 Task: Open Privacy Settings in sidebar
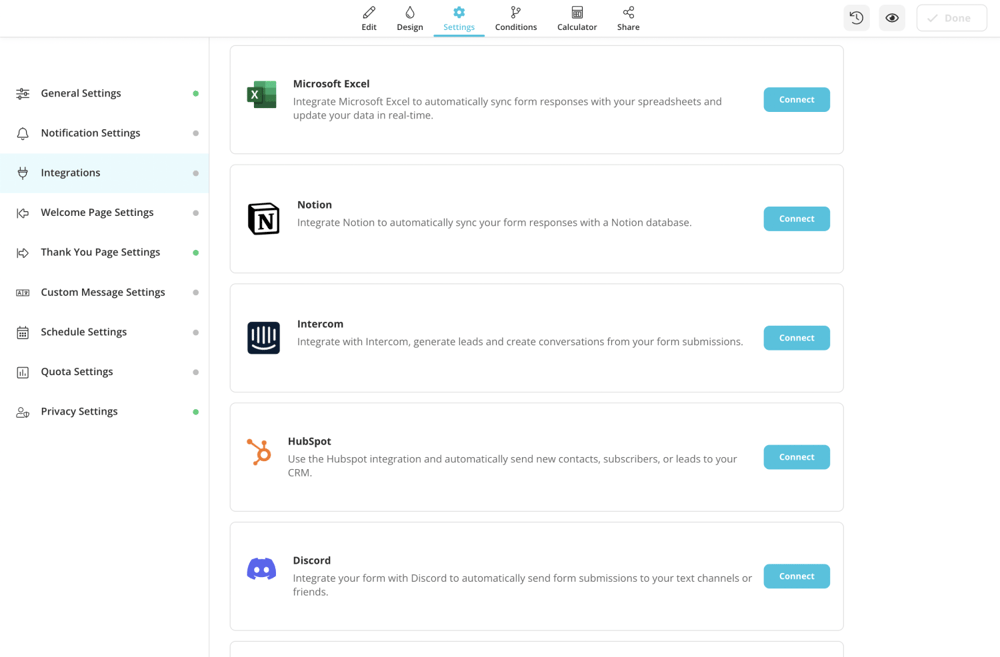pyautogui.click(x=79, y=411)
